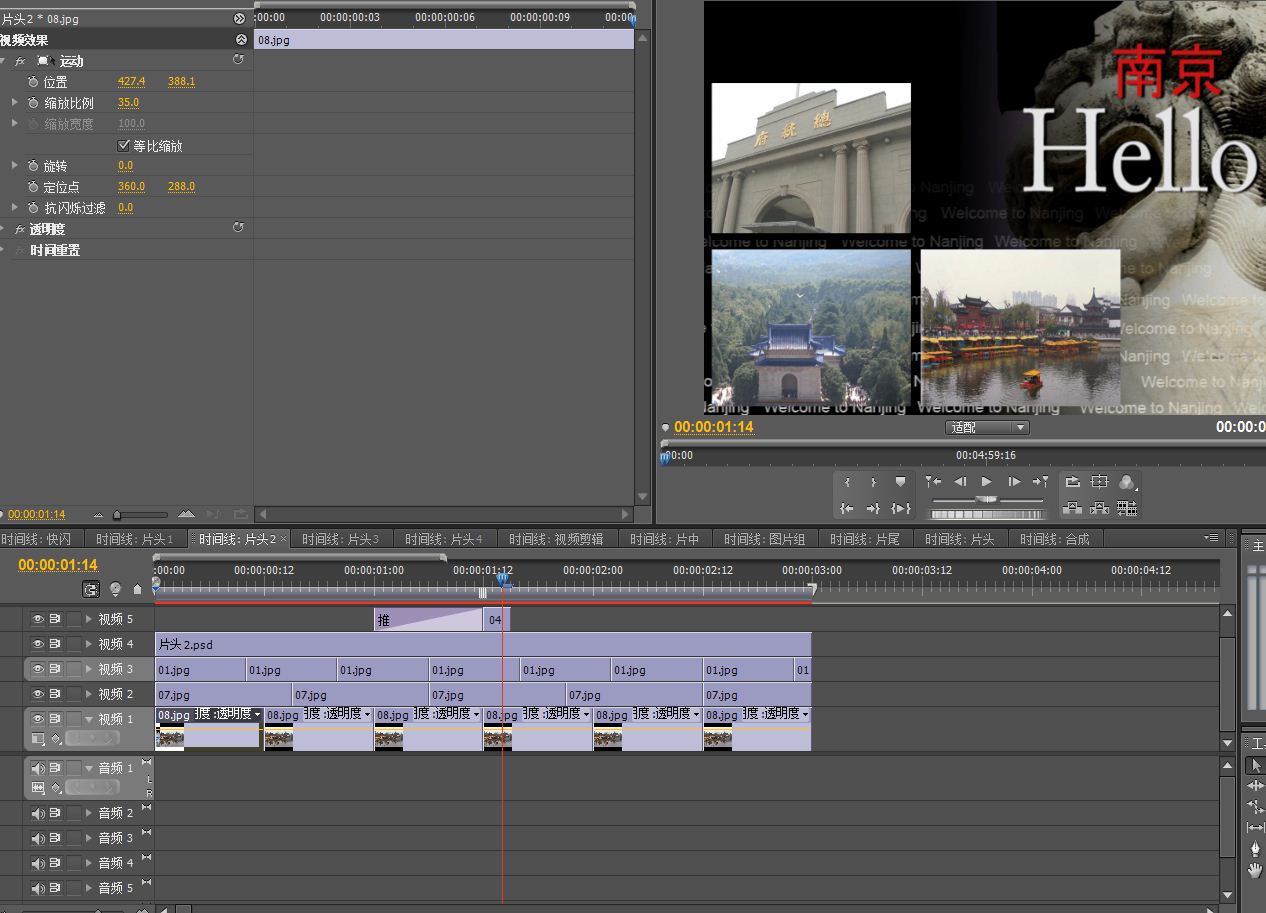Reset the 运动 motion effect
Image resolution: width=1266 pixels, height=913 pixels.
pyautogui.click(x=238, y=60)
